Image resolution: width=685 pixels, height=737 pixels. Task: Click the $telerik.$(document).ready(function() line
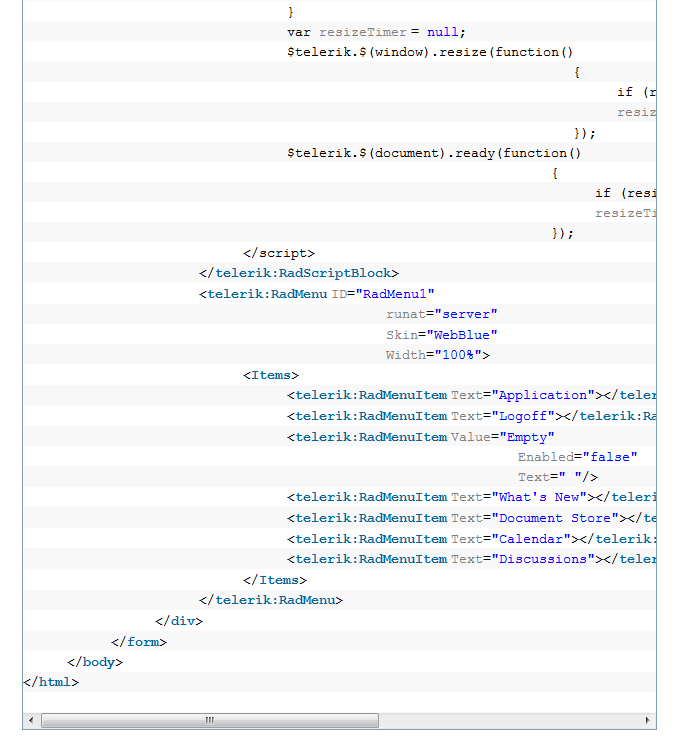[x=434, y=153]
